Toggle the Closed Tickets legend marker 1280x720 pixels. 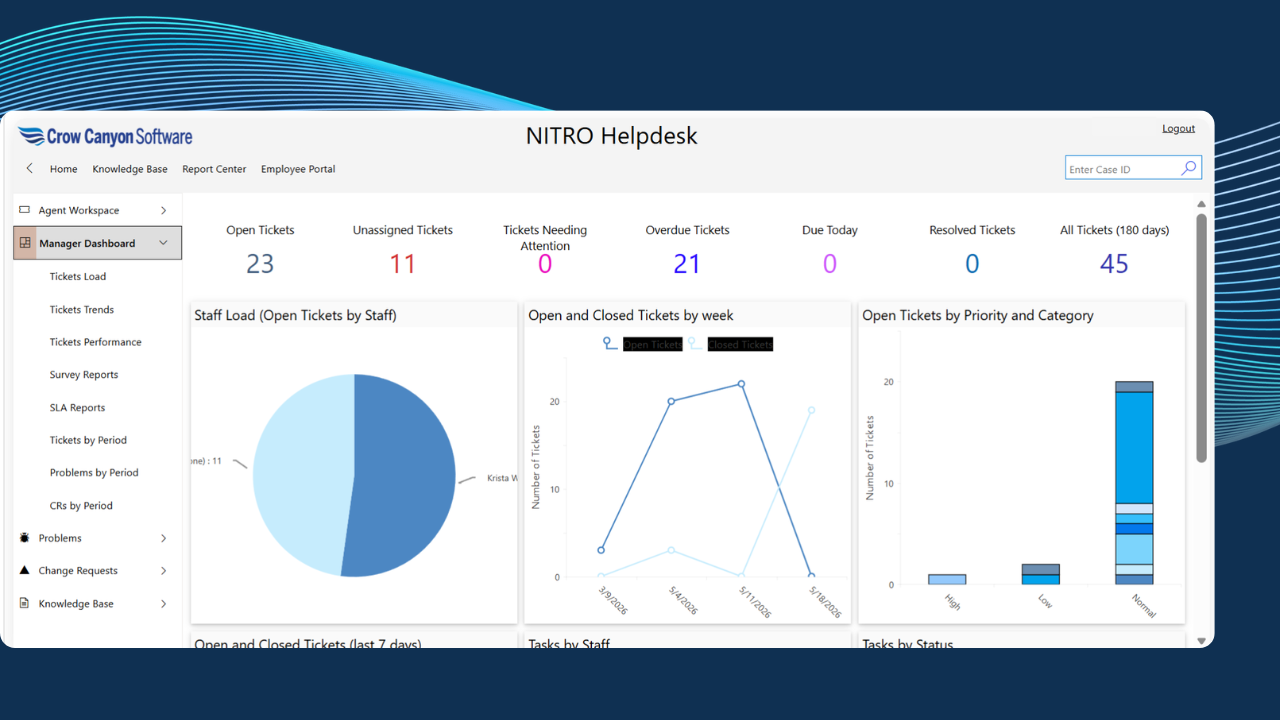click(695, 344)
